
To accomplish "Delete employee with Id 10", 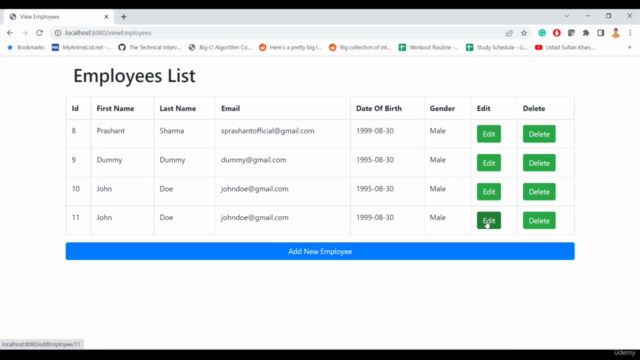I will point(539,192).
